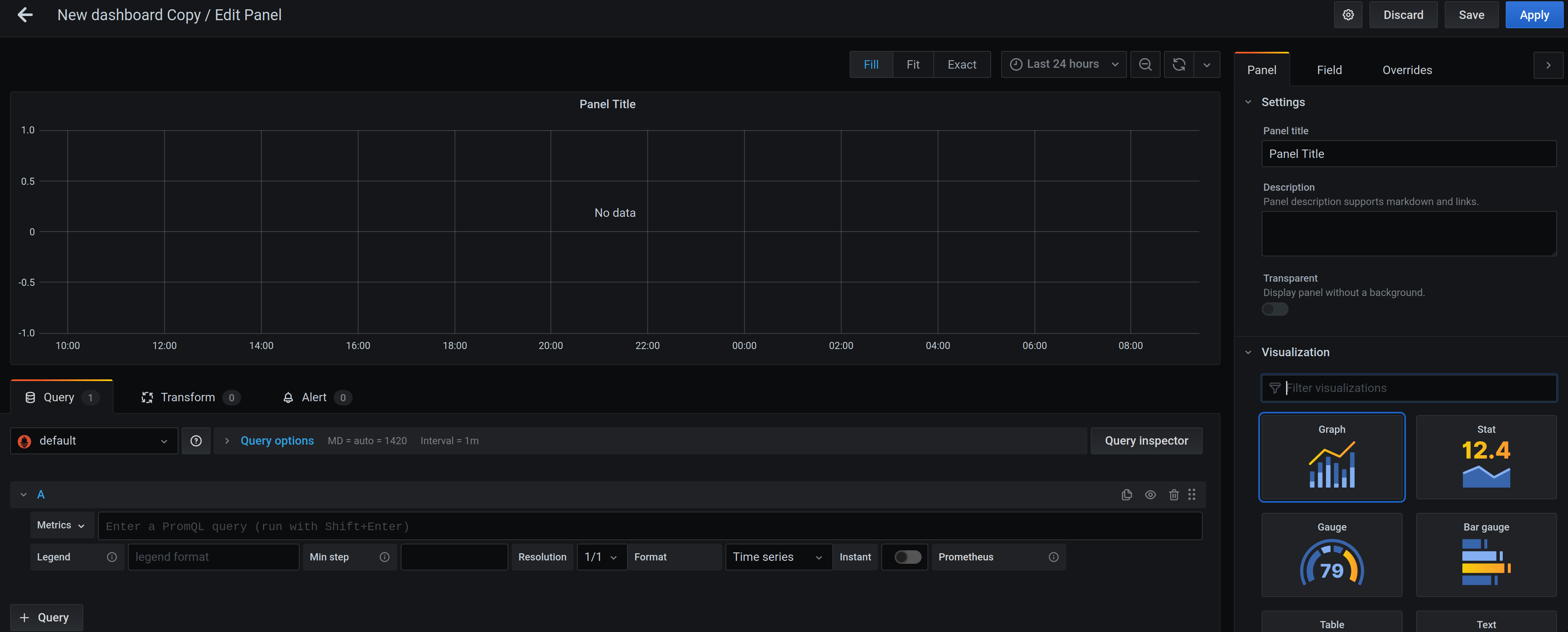Open the default data source dropdown
The width and height of the screenshot is (1568, 632).
[x=94, y=440]
